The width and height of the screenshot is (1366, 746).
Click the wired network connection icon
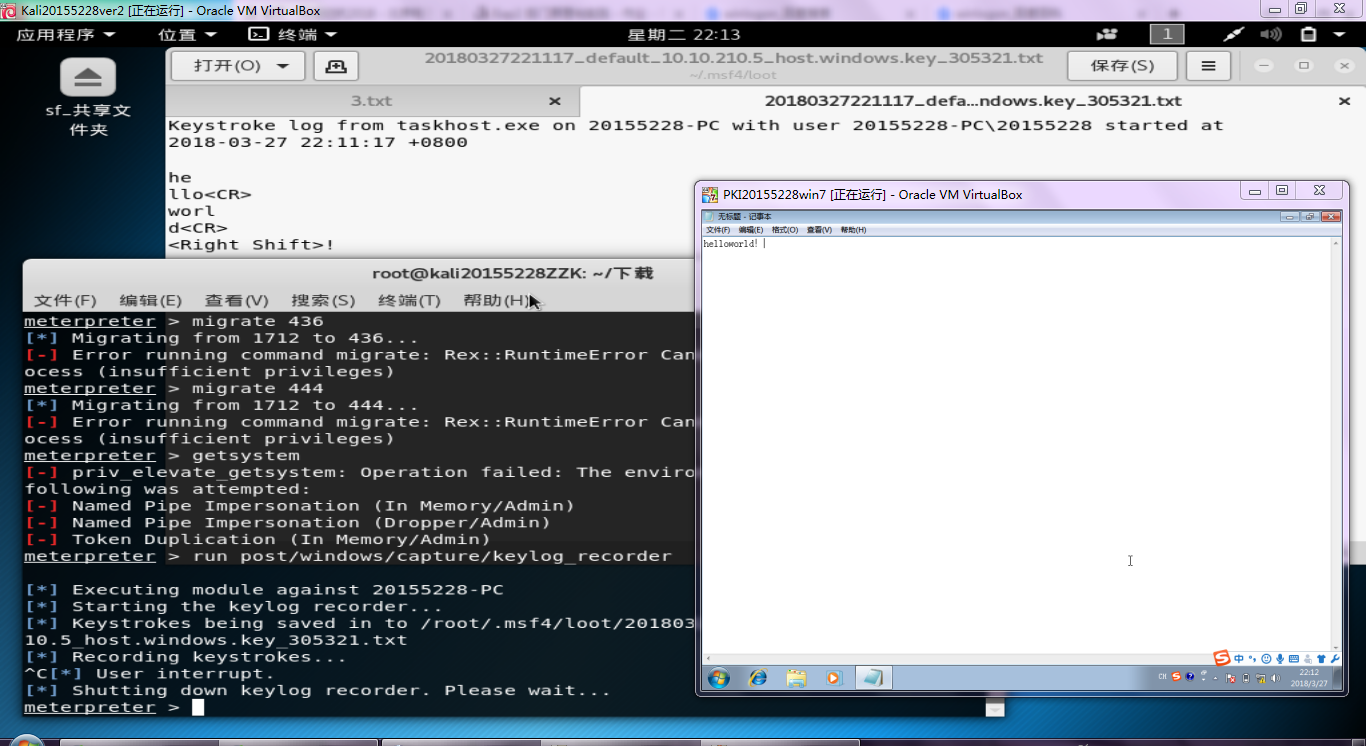[1235, 34]
